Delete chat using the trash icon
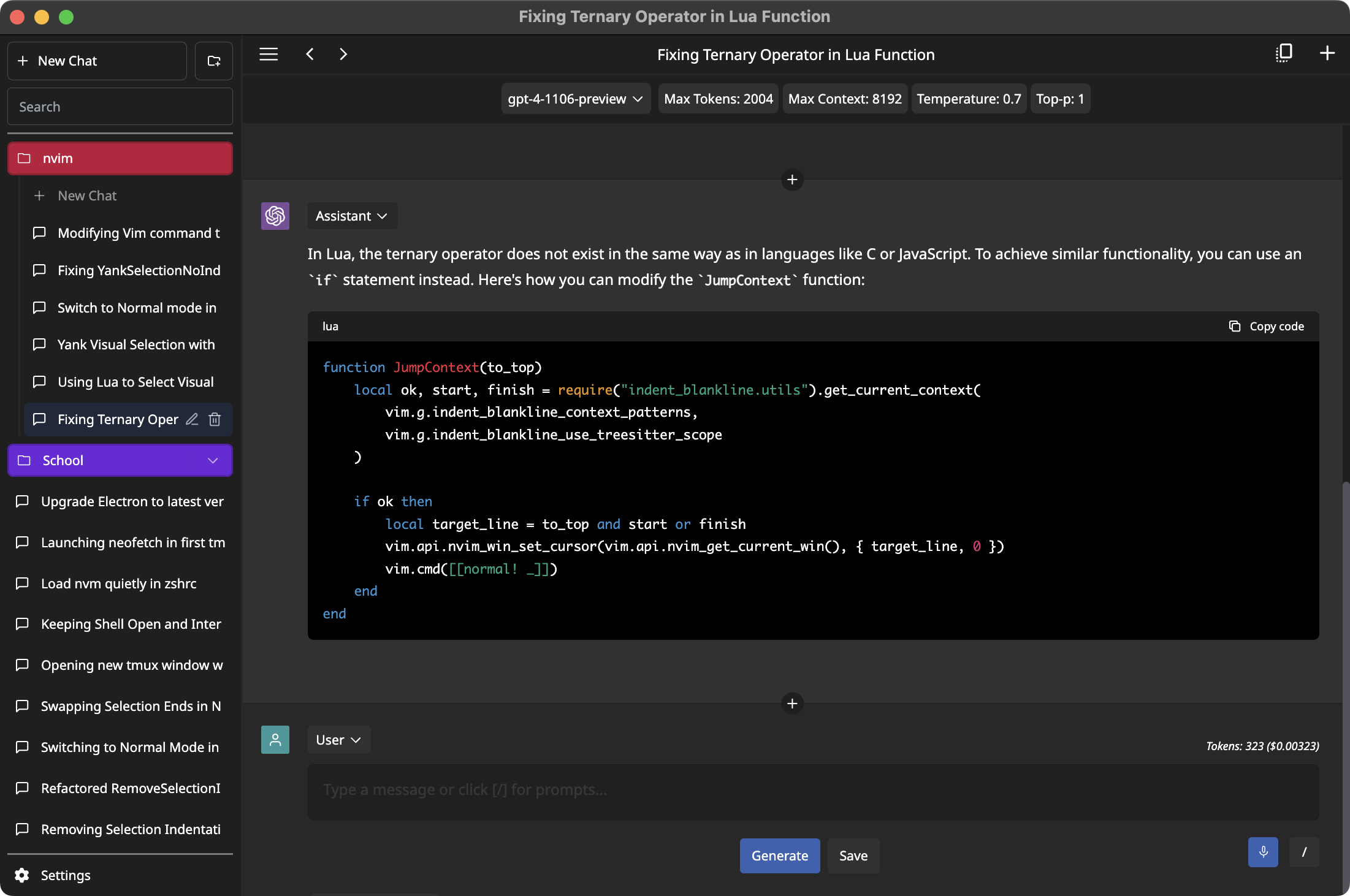1350x896 pixels. point(215,419)
